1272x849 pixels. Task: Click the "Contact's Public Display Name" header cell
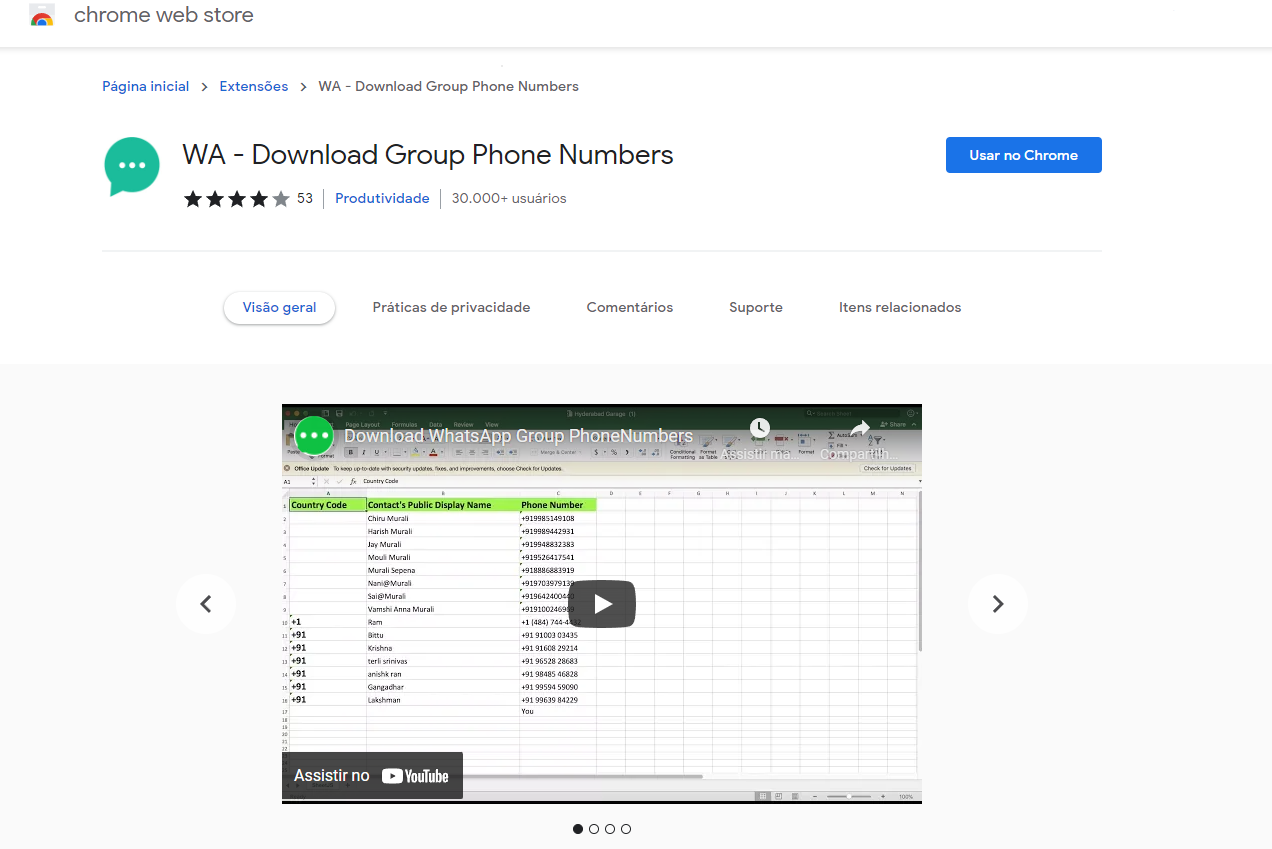pos(443,505)
